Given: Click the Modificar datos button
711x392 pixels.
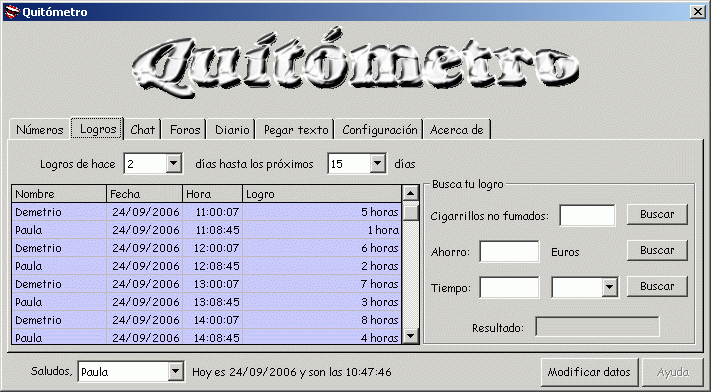Looking at the screenshot, I should tap(589, 372).
